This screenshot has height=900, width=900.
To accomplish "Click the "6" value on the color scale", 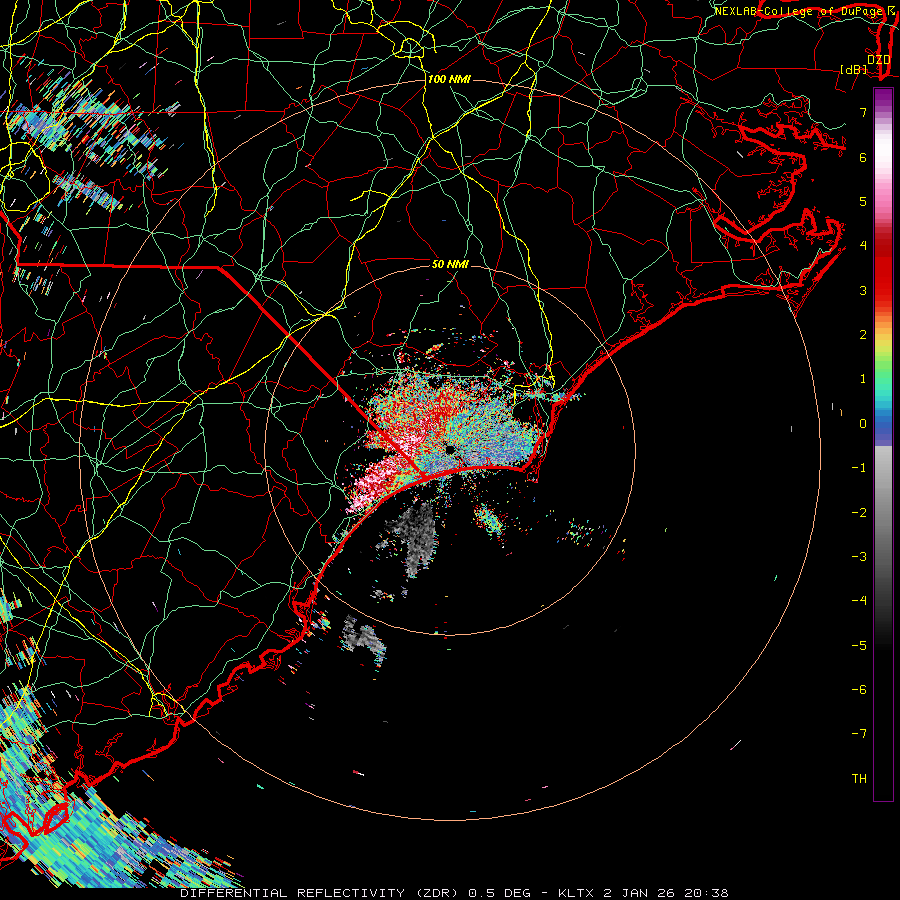I will pyautogui.click(x=863, y=157).
